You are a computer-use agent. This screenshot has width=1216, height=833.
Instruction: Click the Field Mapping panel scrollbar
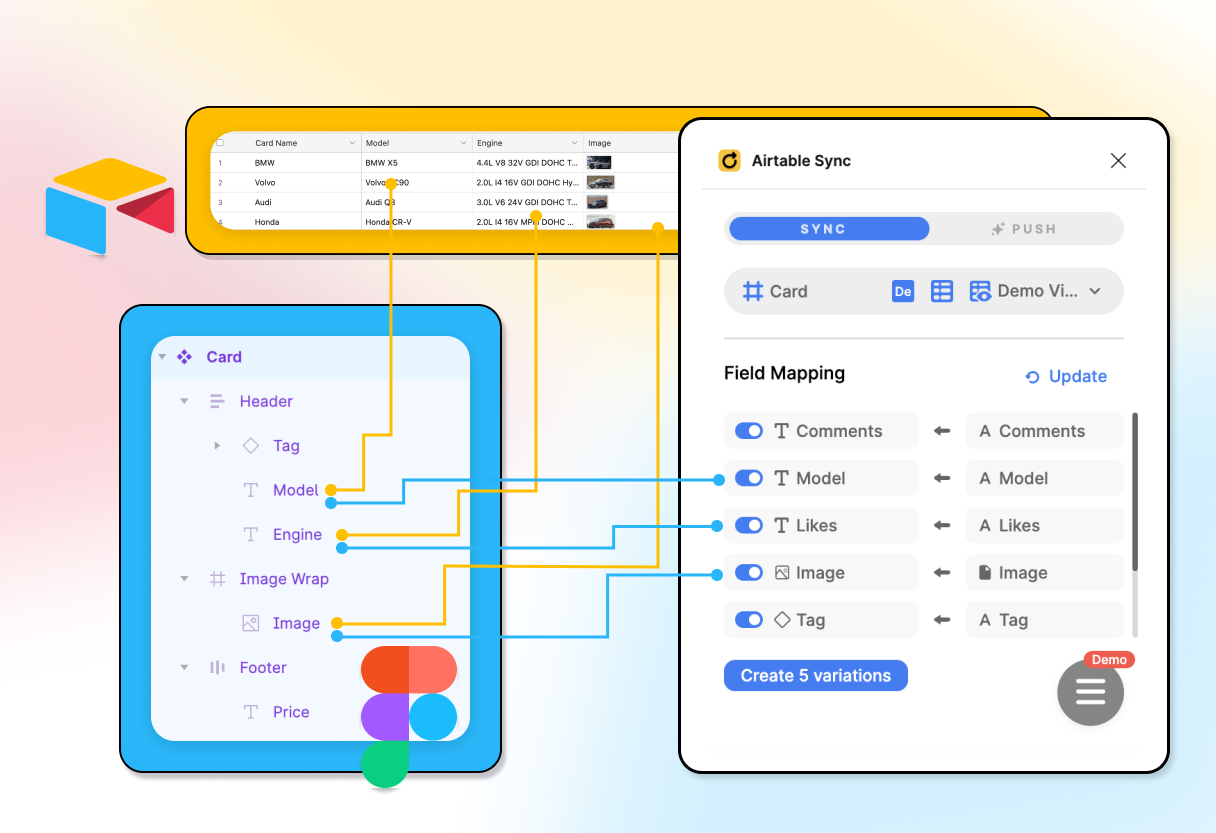tap(1135, 491)
